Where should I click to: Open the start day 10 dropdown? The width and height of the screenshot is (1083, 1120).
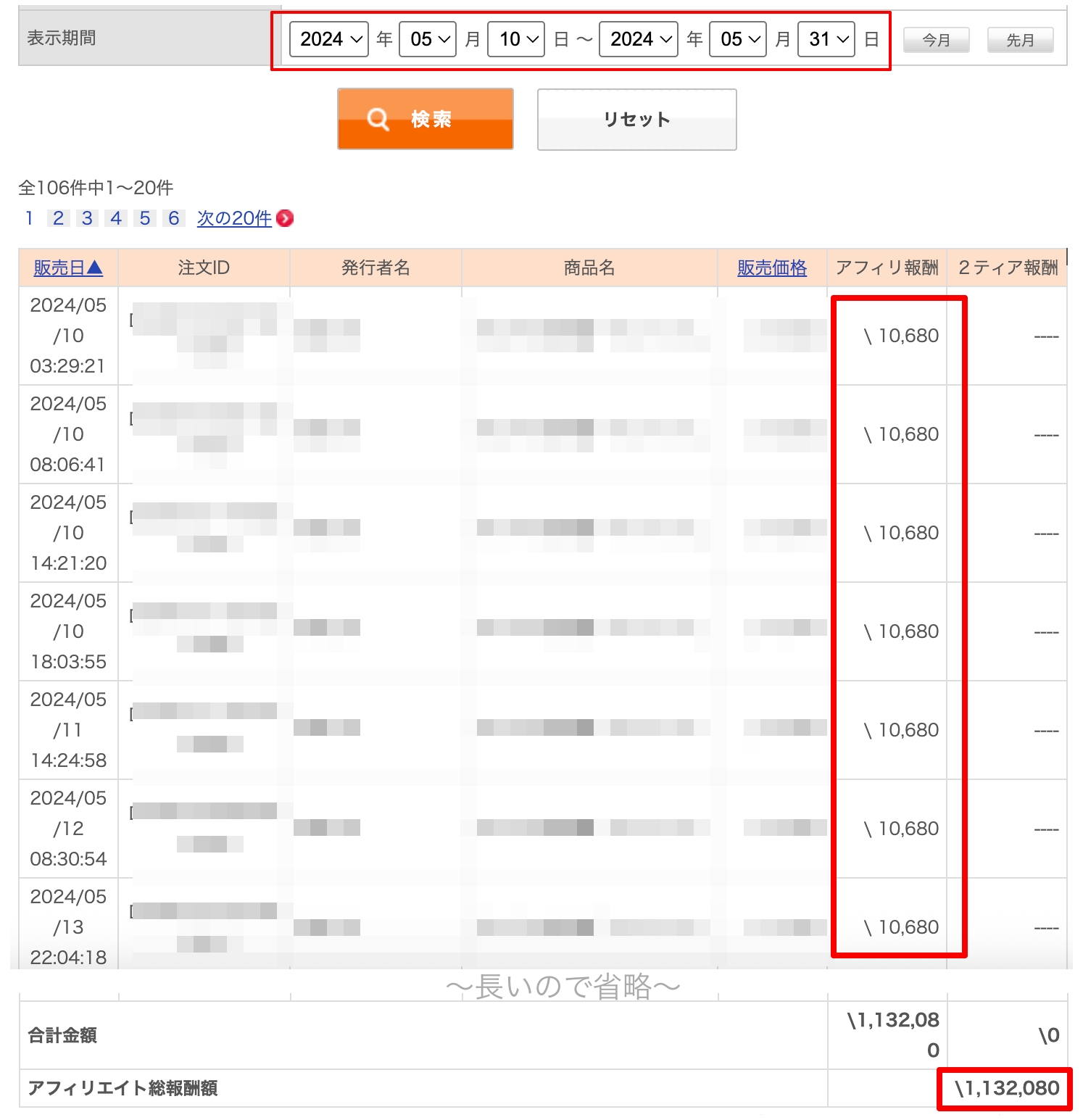coord(516,39)
